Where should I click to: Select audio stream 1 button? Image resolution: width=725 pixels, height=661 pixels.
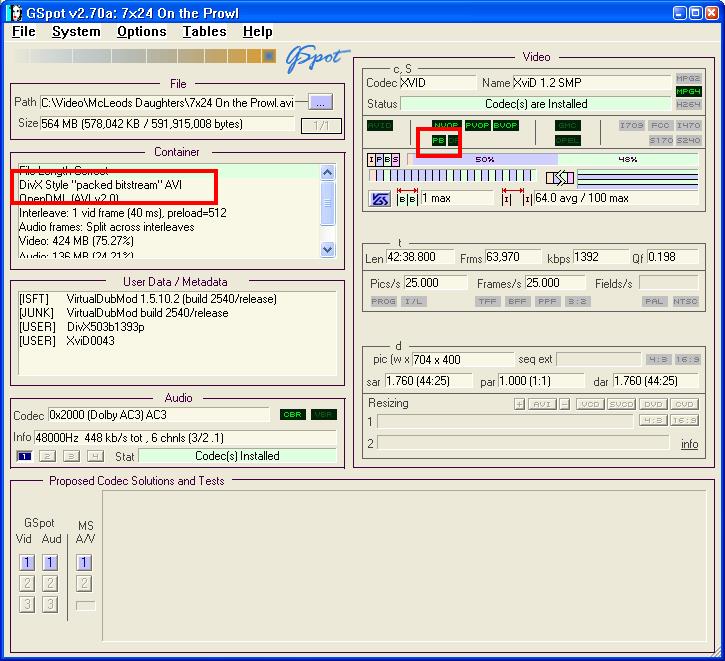tap(24, 456)
